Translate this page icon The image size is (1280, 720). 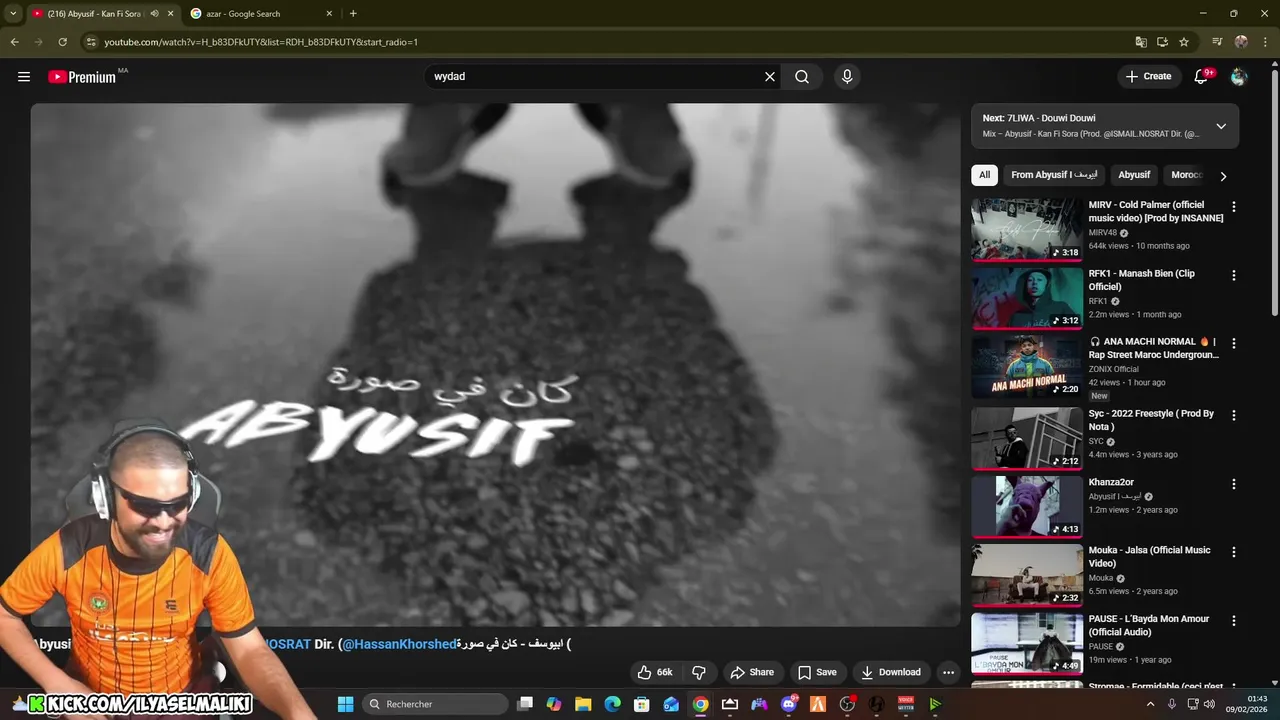pyautogui.click(x=1141, y=42)
